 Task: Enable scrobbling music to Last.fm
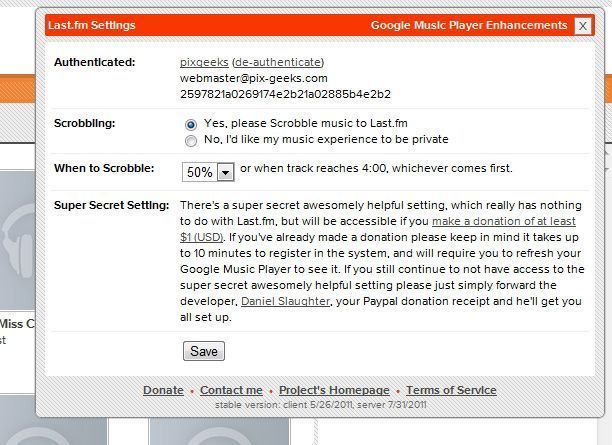point(191,124)
